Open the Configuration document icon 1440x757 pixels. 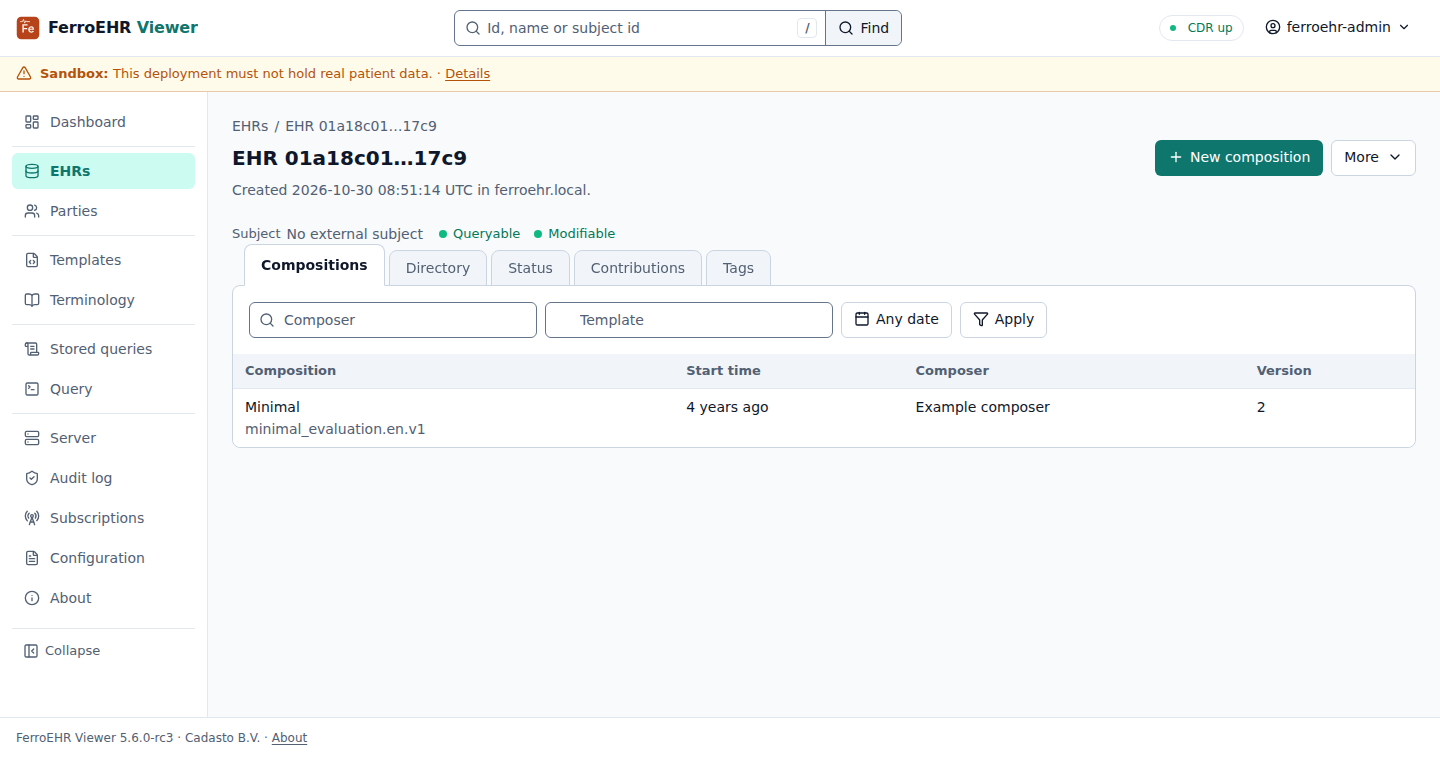click(x=32, y=558)
